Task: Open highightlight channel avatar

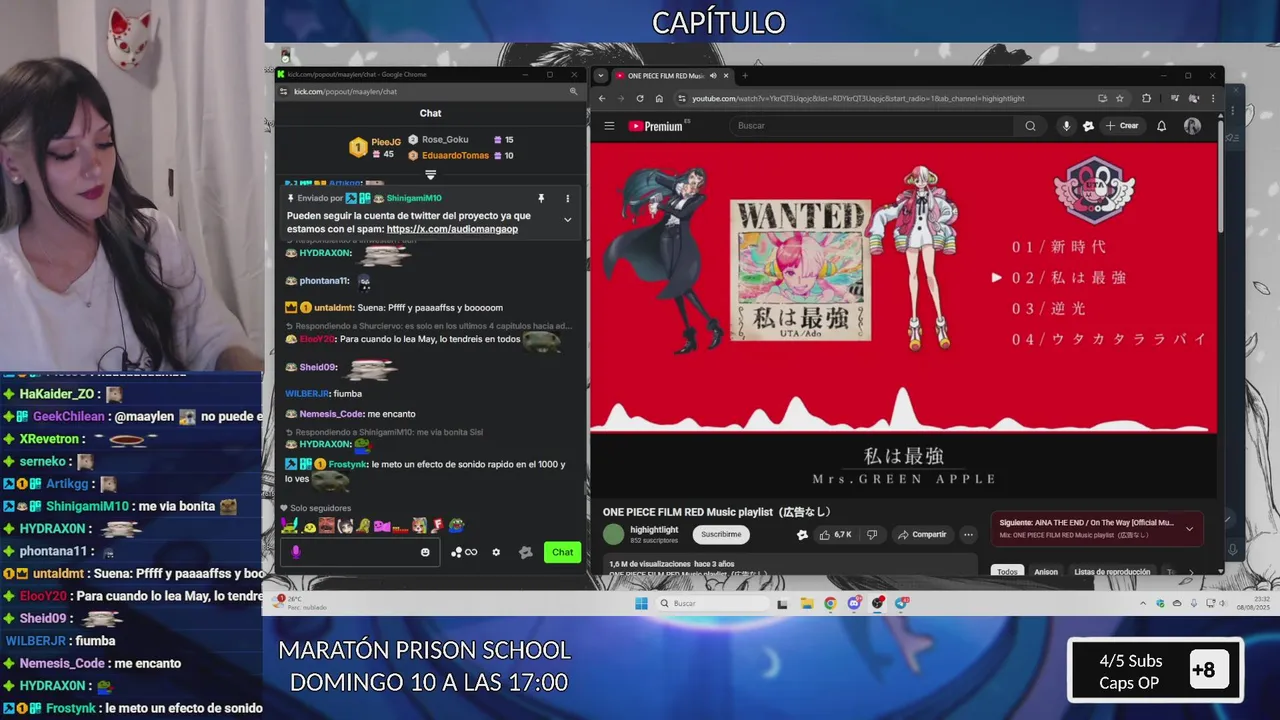Action: pos(614,535)
